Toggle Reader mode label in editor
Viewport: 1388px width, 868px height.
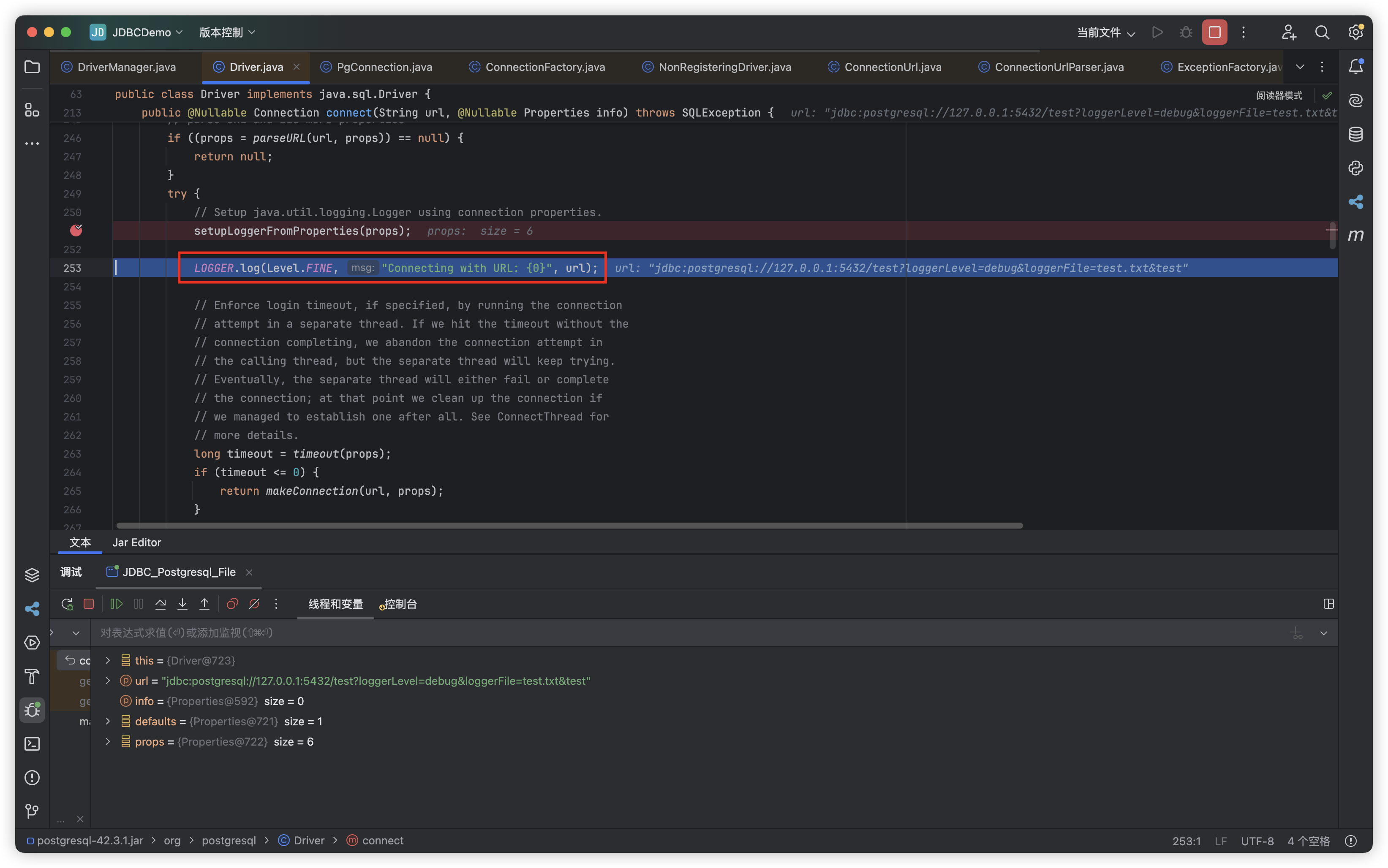1279,95
